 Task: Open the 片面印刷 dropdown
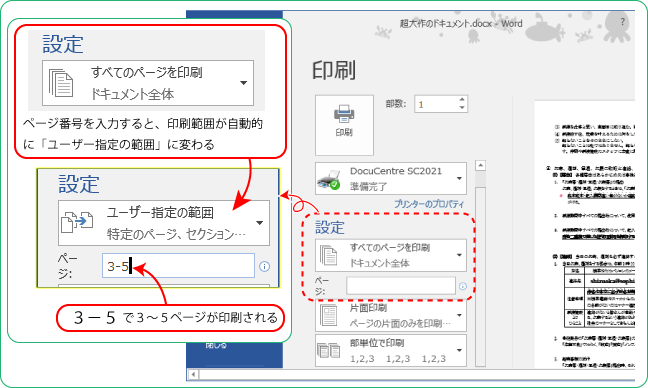(x=391, y=316)
